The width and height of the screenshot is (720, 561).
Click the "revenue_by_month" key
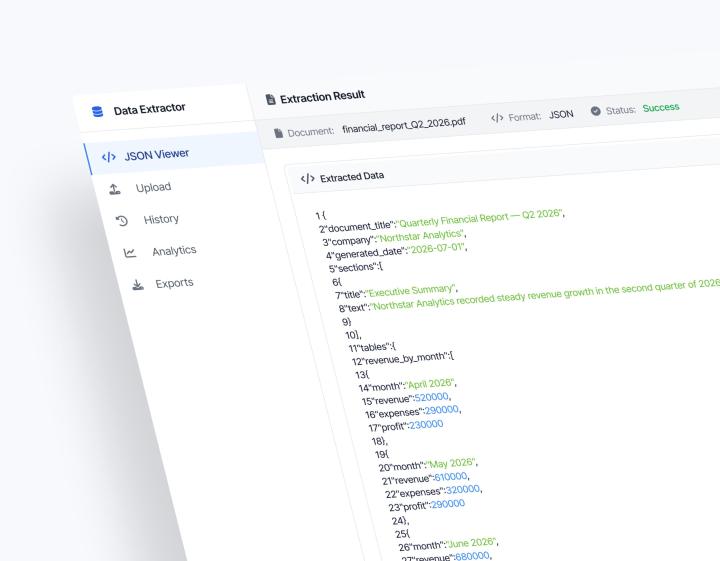point(405,358)
